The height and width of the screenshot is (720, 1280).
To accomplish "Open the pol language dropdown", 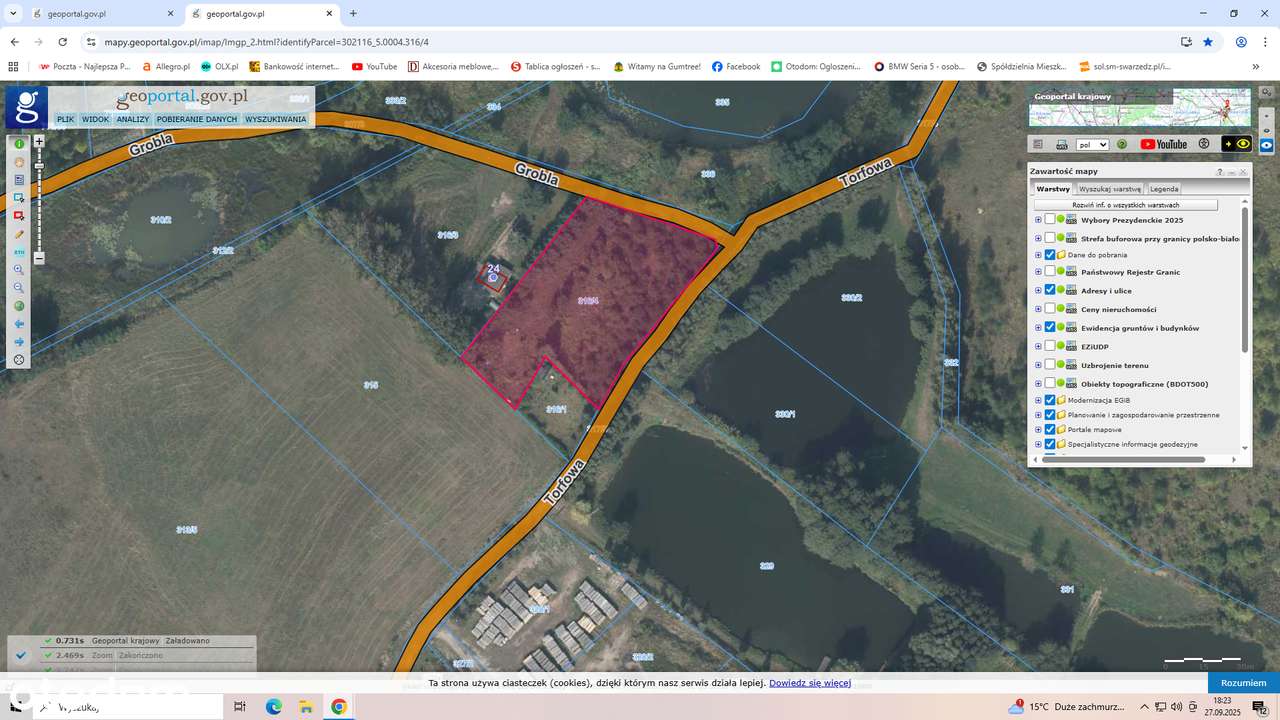I will pos(1093,144).
